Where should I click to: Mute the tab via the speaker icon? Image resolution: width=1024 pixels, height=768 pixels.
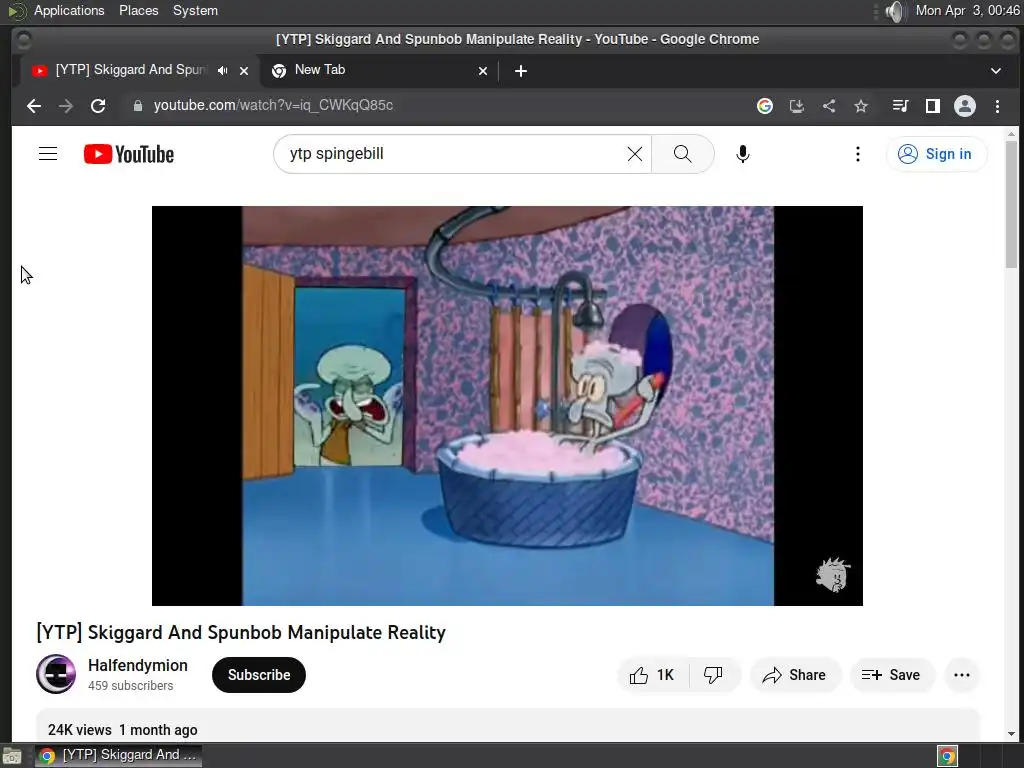click(x=223, y=71)
